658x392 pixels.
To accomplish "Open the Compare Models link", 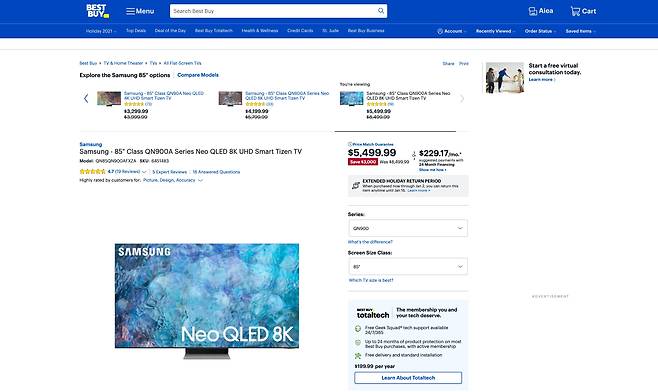I will pyautogui.click(x=198, y=75).
